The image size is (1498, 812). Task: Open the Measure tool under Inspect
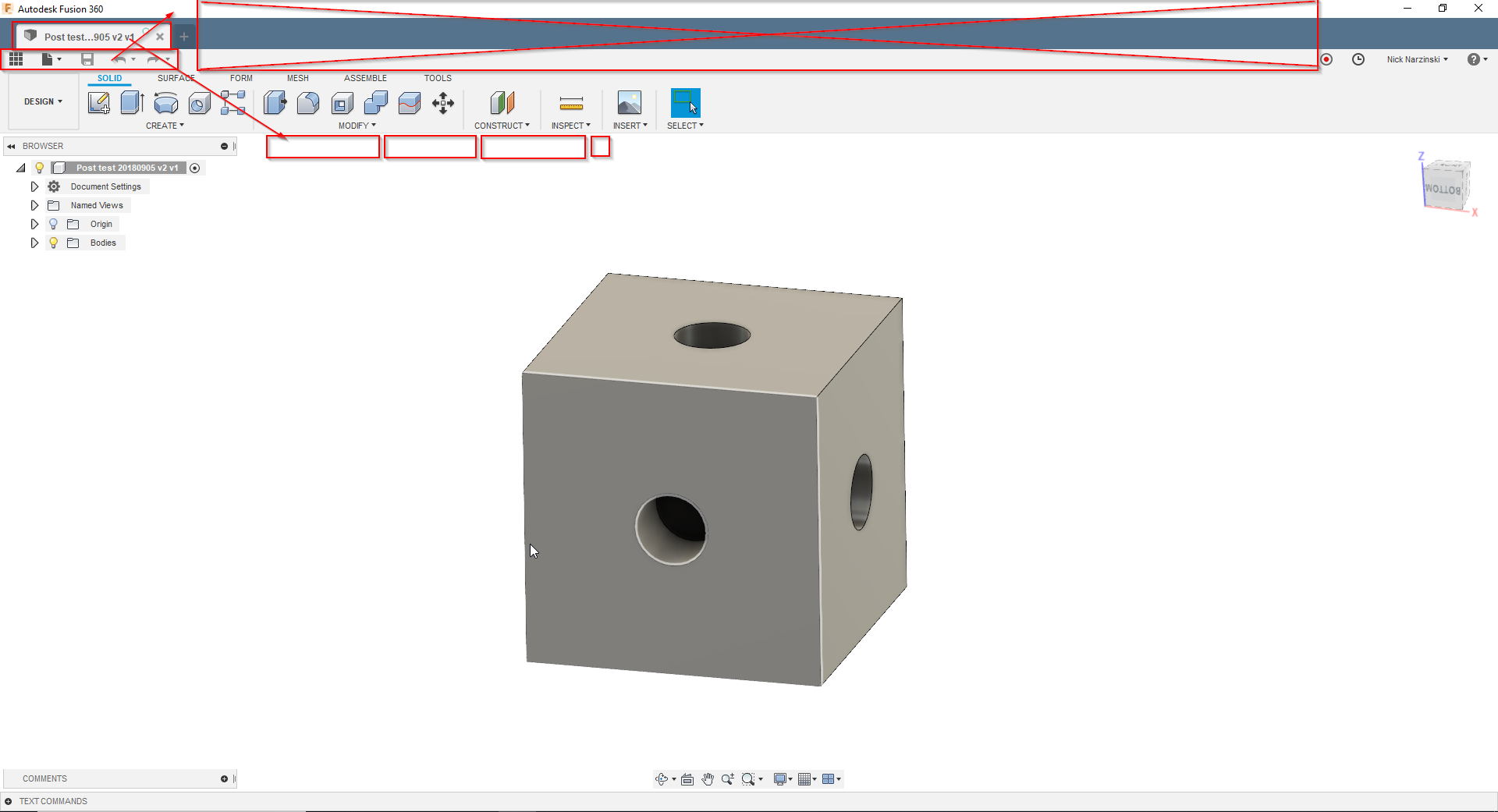point(570,105)
